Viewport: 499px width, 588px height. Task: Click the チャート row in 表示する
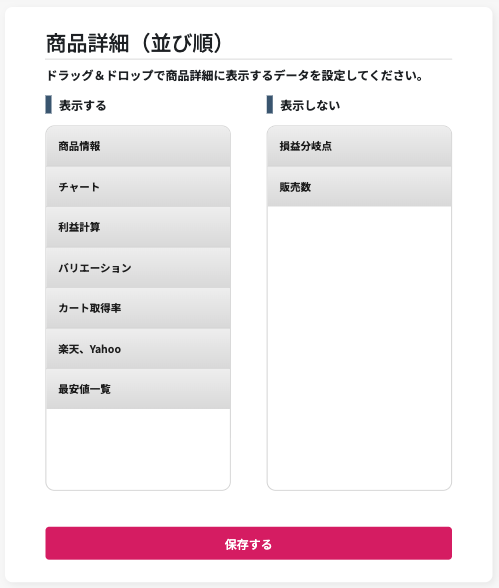[x=138, y=187]
